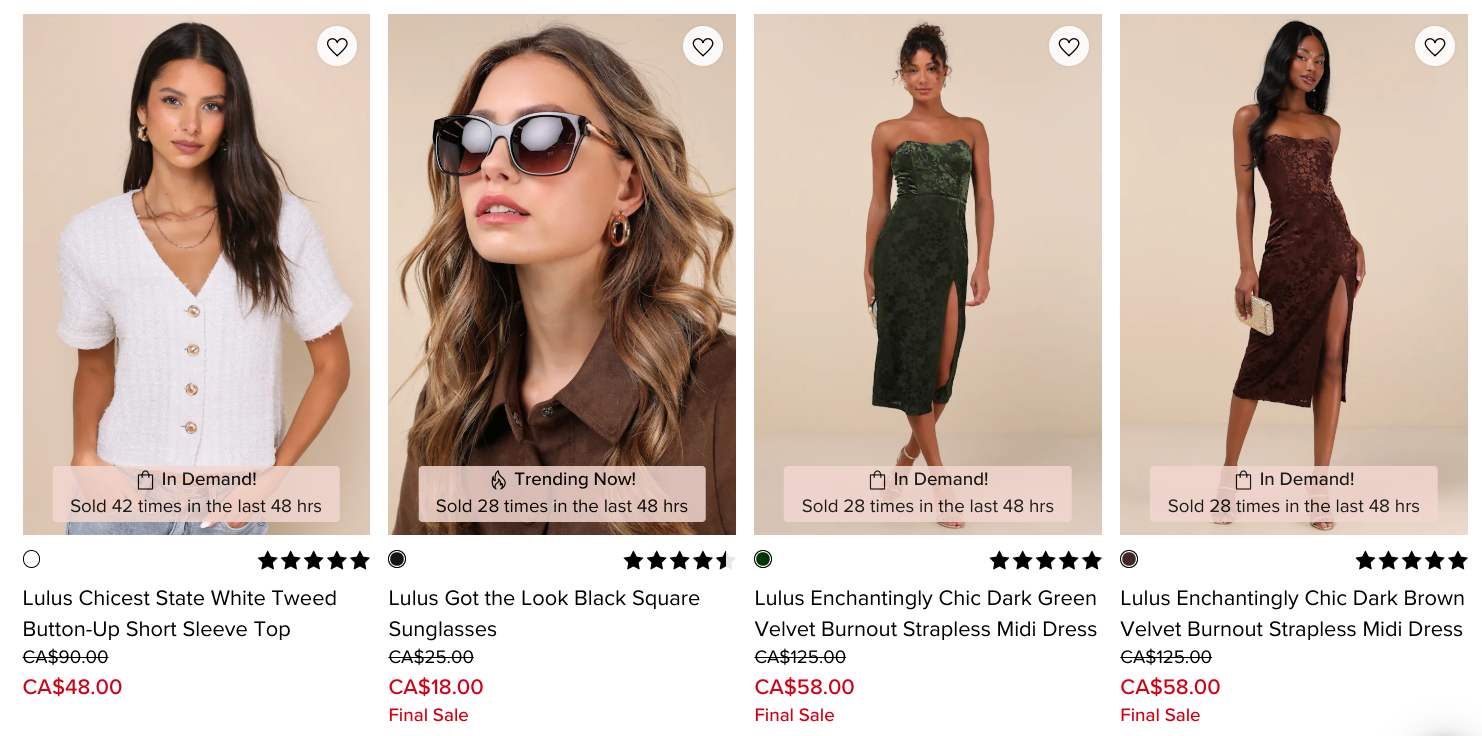Open Enchantingly Chic Dark Brown Velvet Dress link

point(1292,613)
